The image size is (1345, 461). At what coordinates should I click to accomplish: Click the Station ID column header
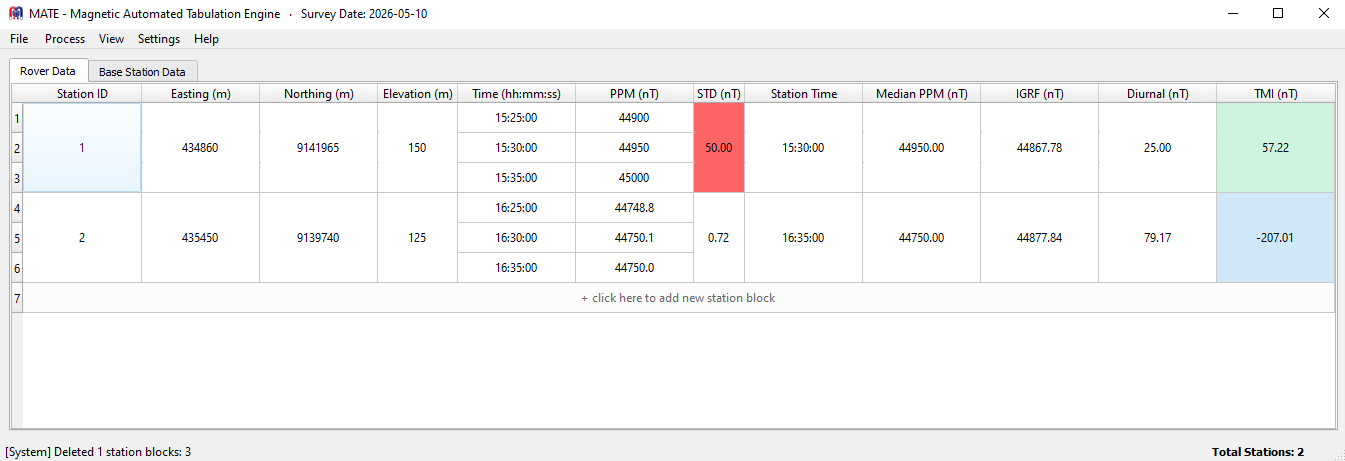point(82,94)
